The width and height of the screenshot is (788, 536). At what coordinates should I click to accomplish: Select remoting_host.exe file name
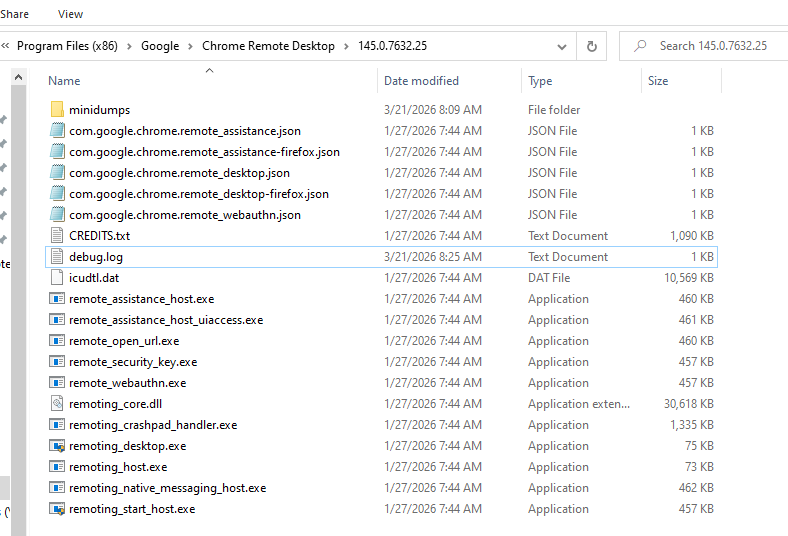click(x=118, y=467)
